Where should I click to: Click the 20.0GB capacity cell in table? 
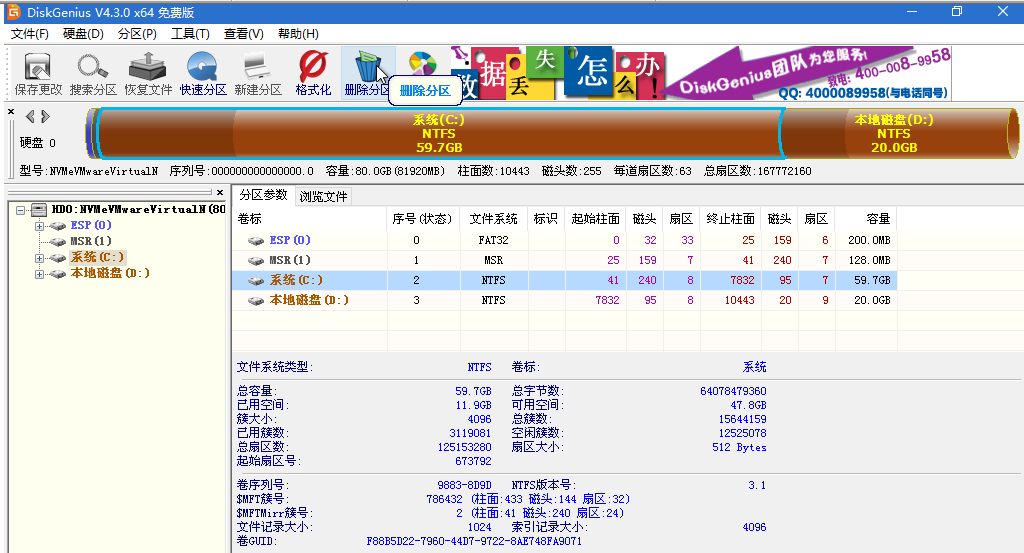[866, 300]
